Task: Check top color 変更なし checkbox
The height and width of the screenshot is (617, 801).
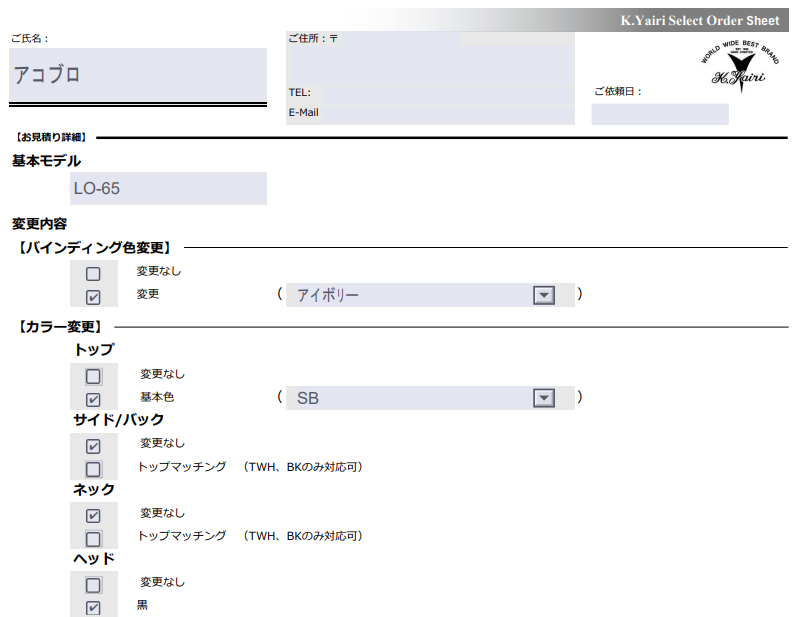Action: (x=93, y=377)
